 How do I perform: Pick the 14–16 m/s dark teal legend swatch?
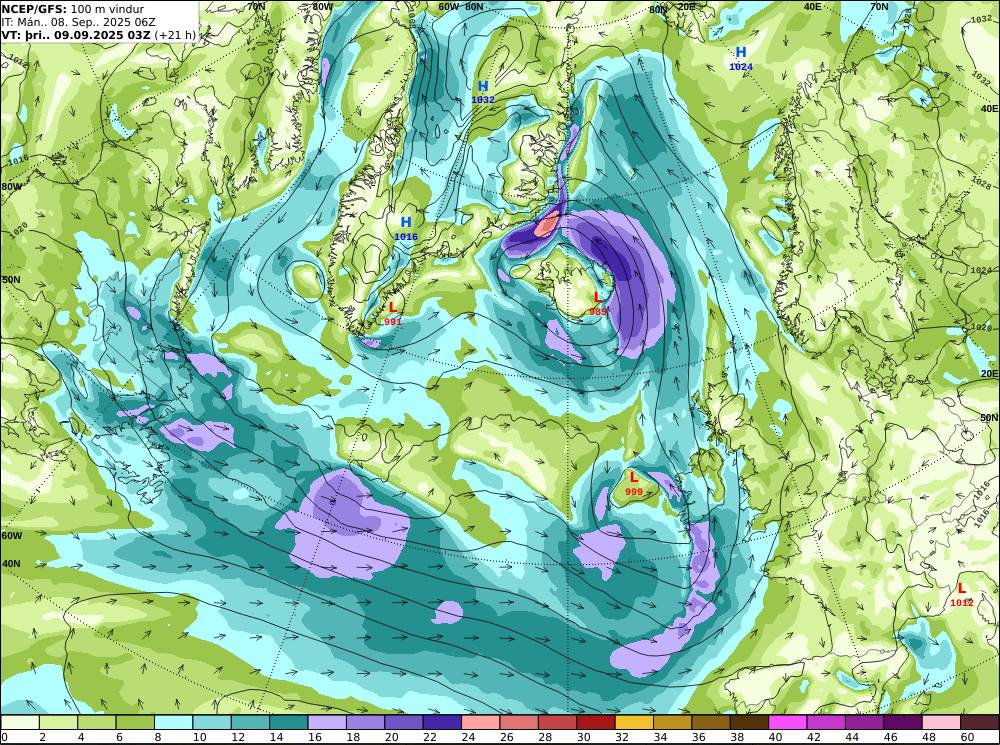coord(289,722)
